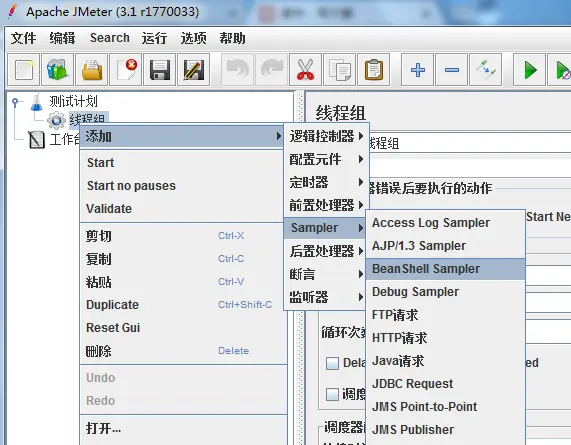571x445 pixels.
Task: Choose 剪切 in context menu
Action: click(181, 236)
